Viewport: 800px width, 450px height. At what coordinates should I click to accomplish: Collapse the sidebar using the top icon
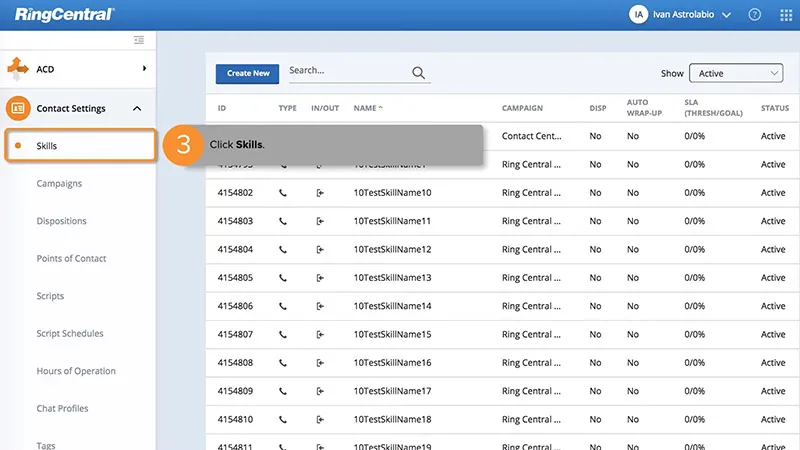[x=139, y=40]
